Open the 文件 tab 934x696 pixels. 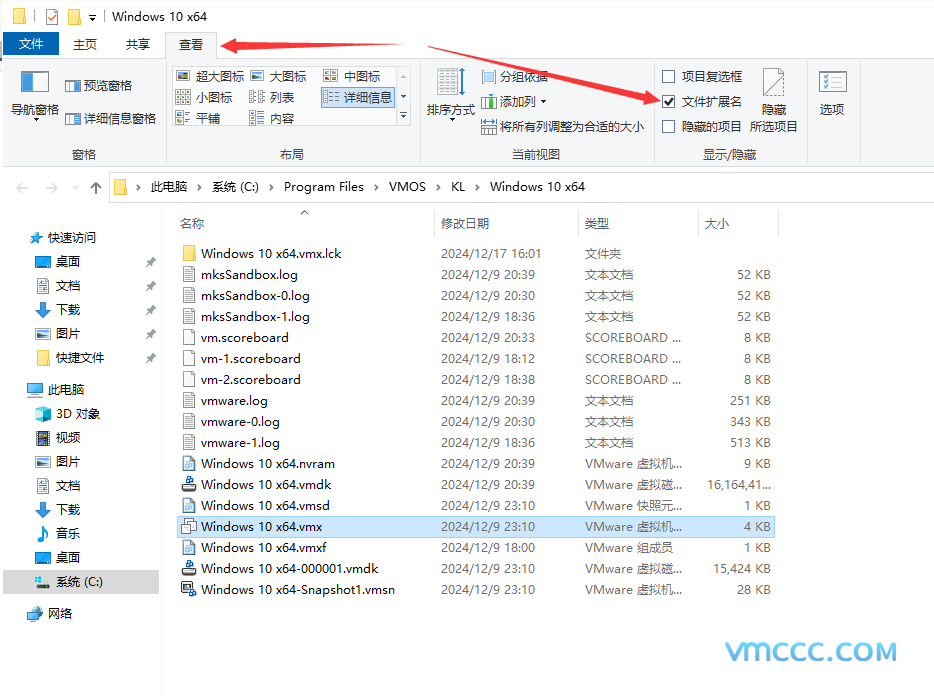click(x=31, y=44)
